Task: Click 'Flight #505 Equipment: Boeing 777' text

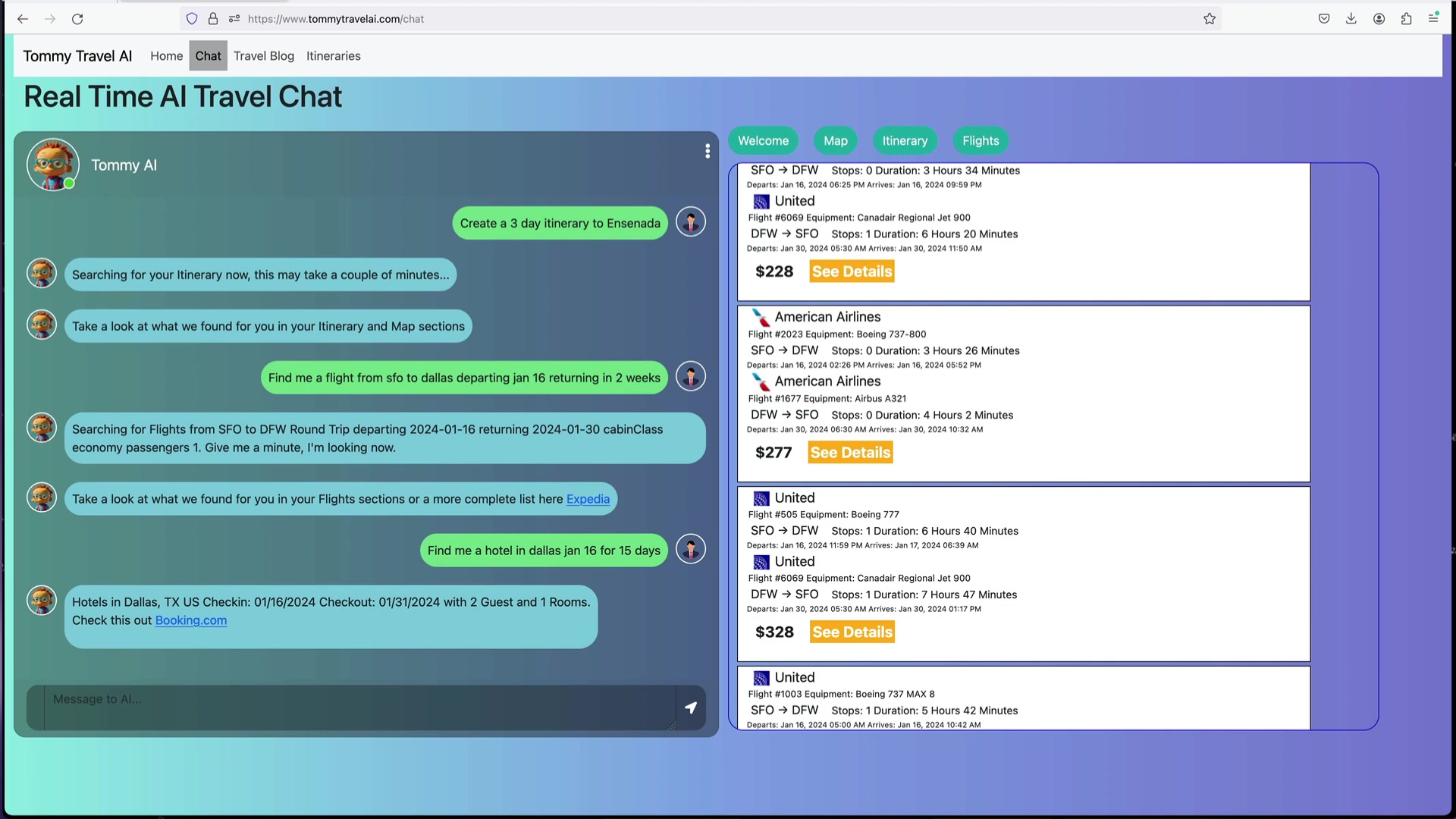Action: (x=824, y=515)
